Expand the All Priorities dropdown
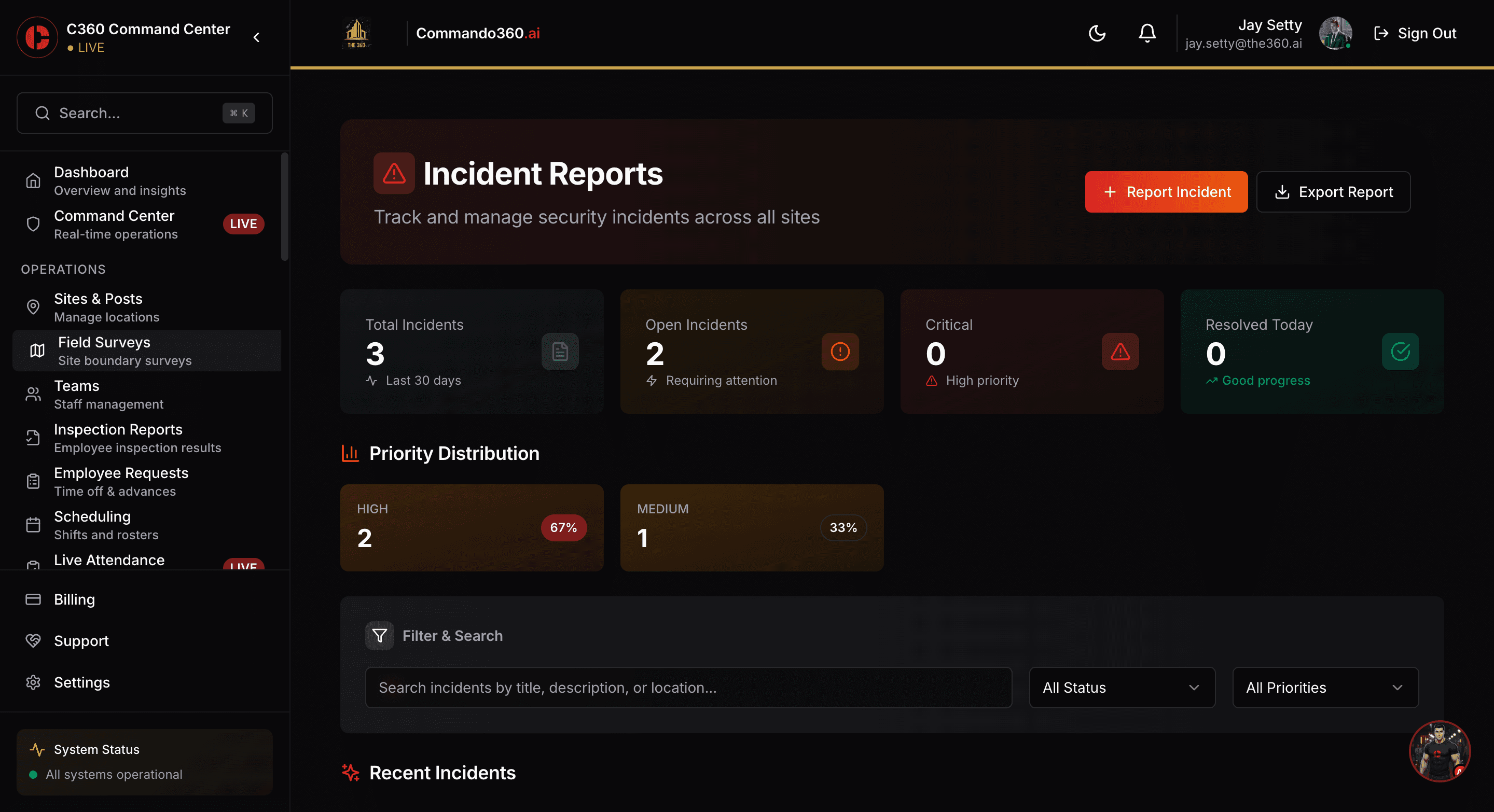Image resolution: width=1494 pixels, height=812 pixels. [x=1325, y=688]
